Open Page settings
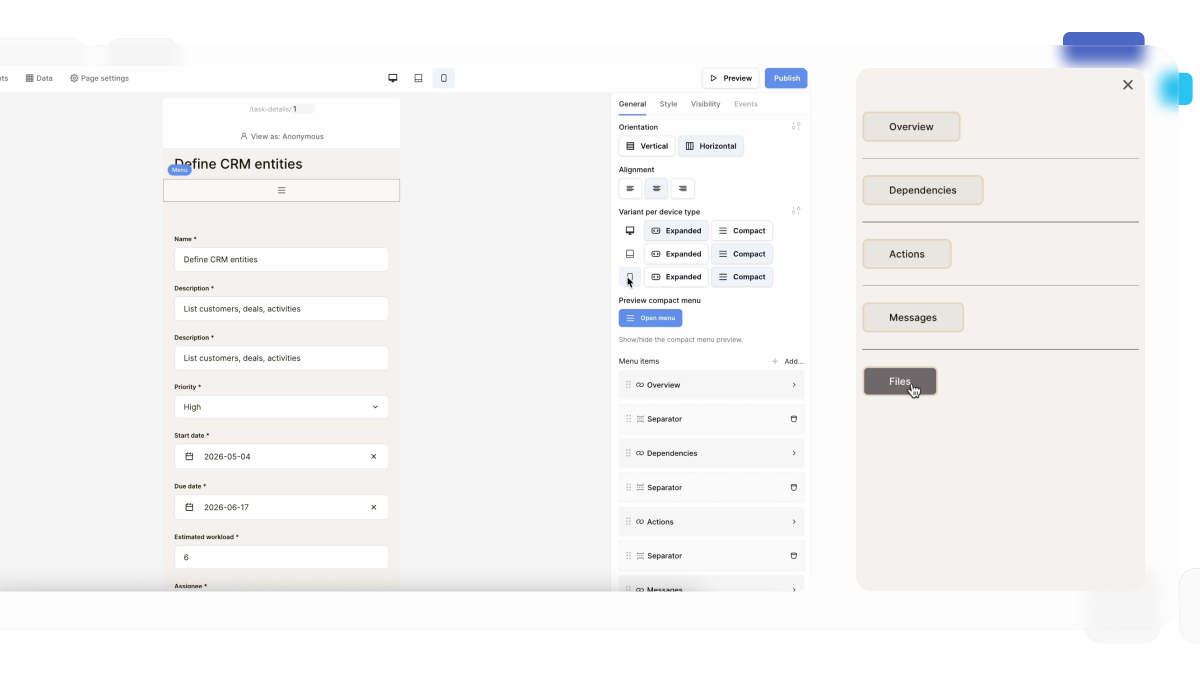Screen dimensions: 1200x675 point(99,78)
